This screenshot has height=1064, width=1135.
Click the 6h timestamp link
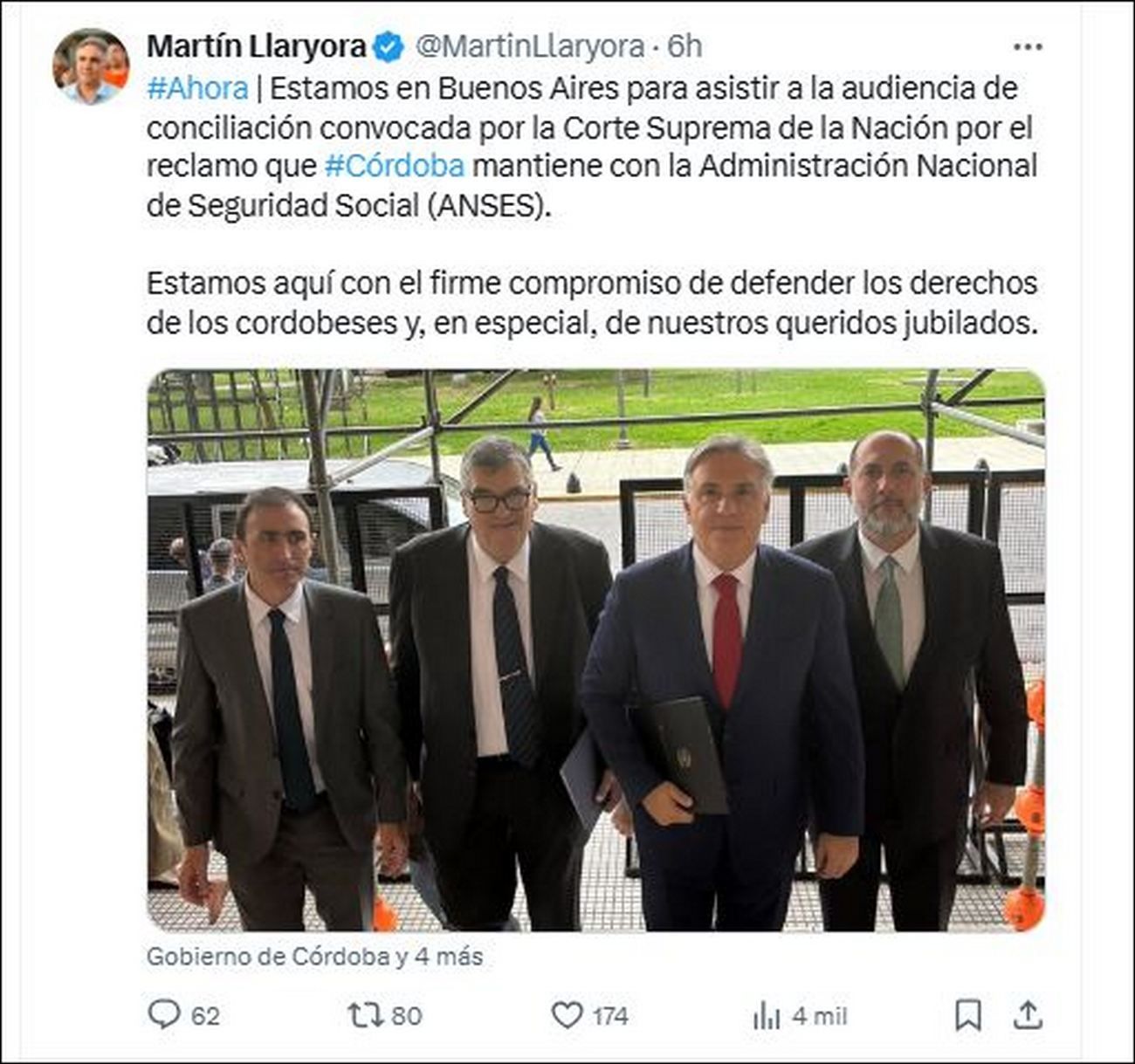click(x=684, y=46)
